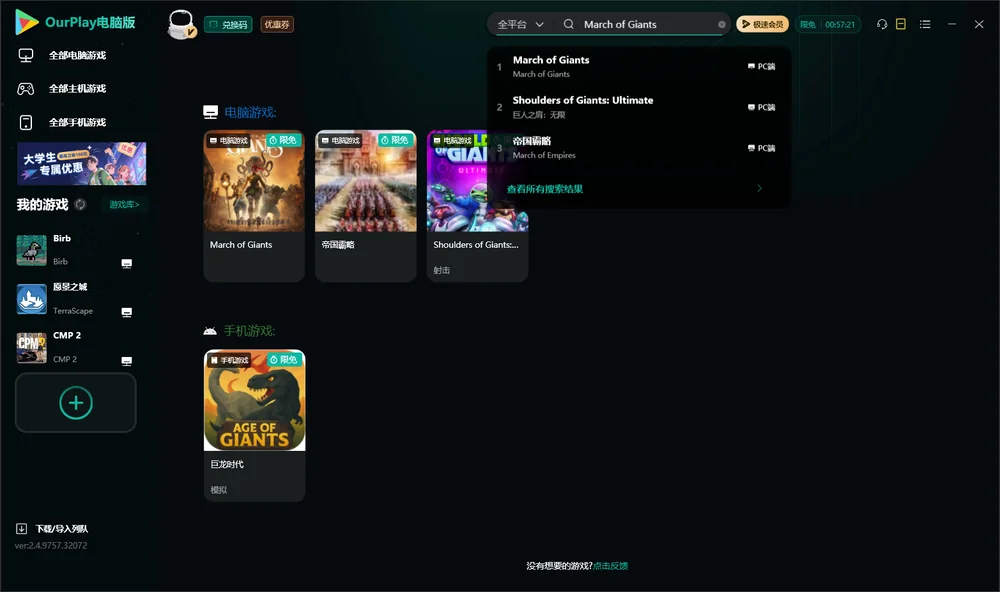The height and width of the screenshot is (592, 1000).
Task: Click the CMP 2 game icon
Action: click(31, 348)
